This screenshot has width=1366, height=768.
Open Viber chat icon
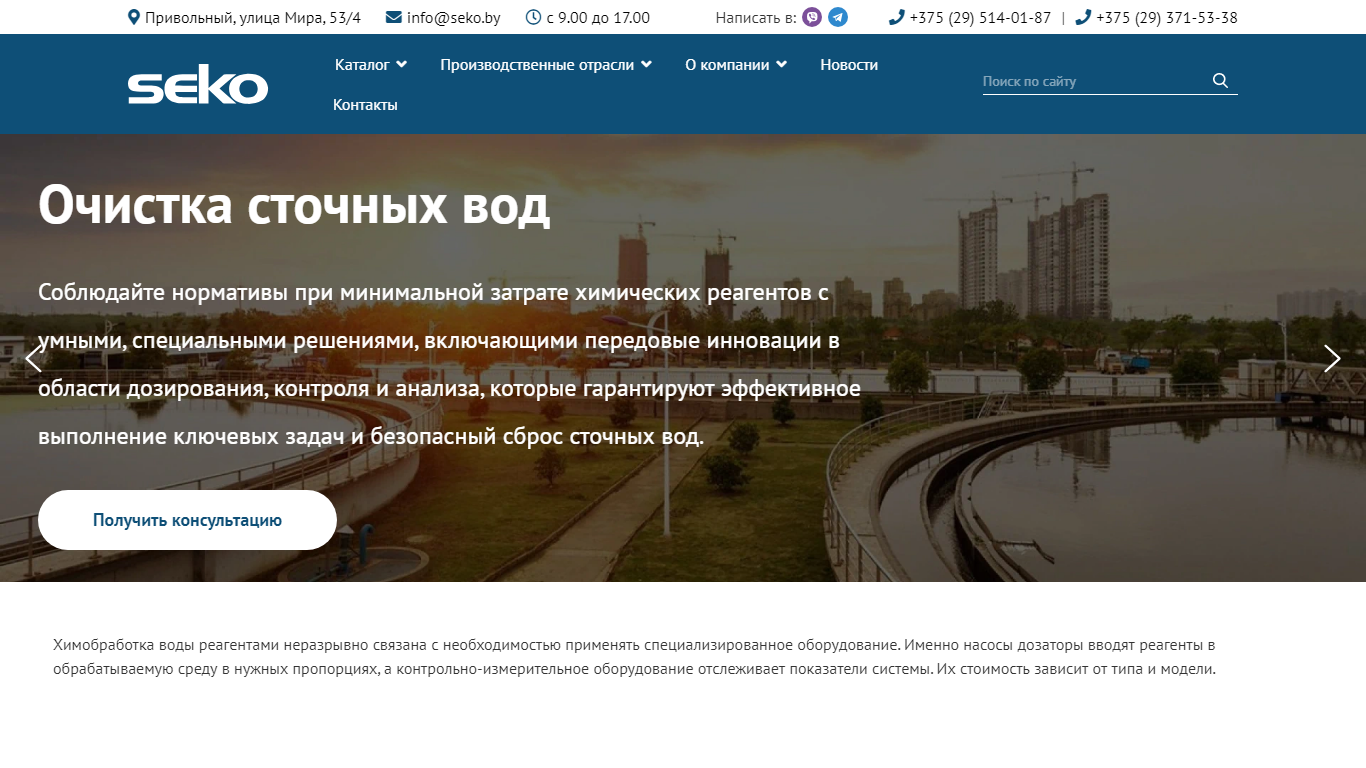click(x=812, y=17)
